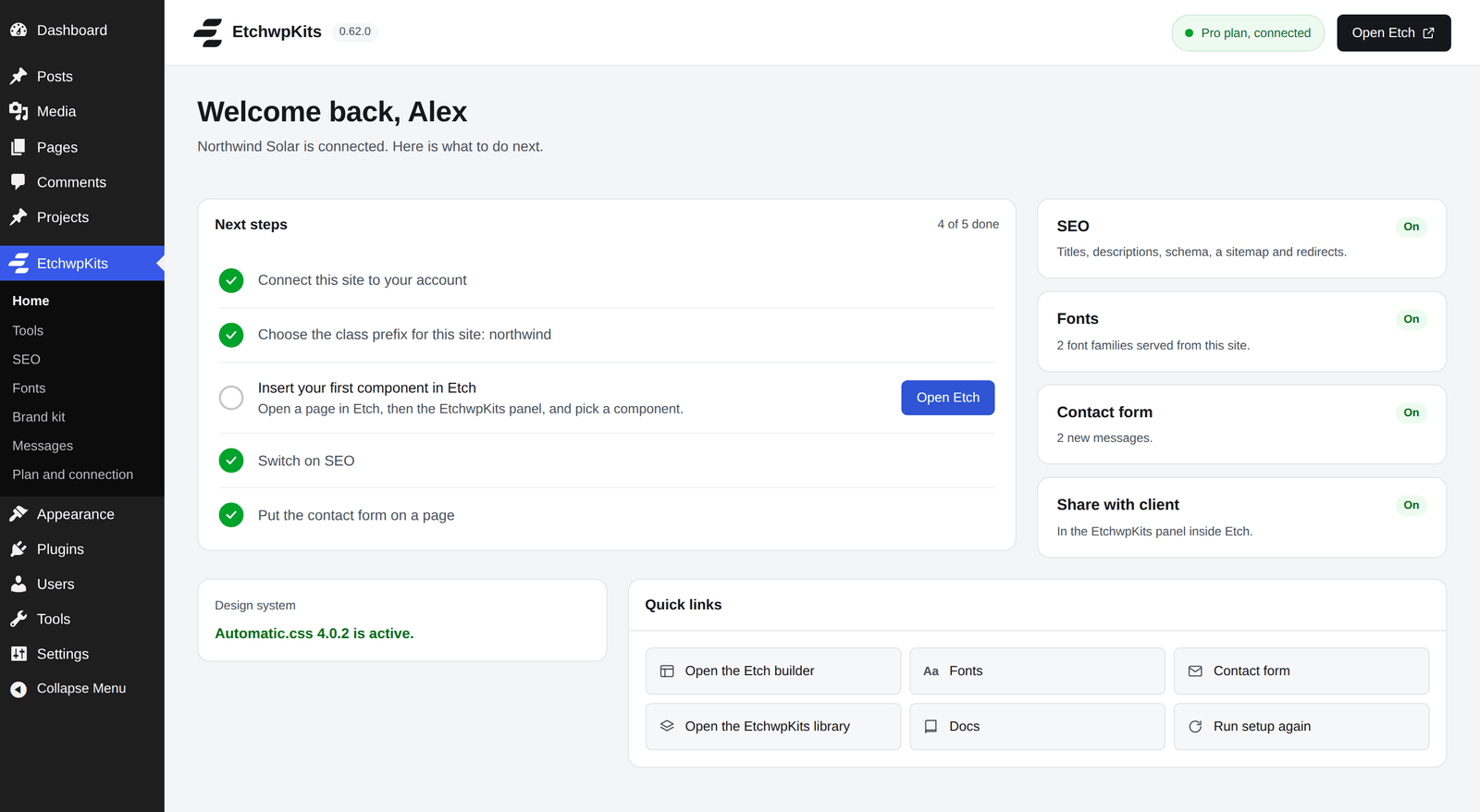Click the Plugins plug icon
Viewport: 1480px width, 812px height.
(18, 549)
